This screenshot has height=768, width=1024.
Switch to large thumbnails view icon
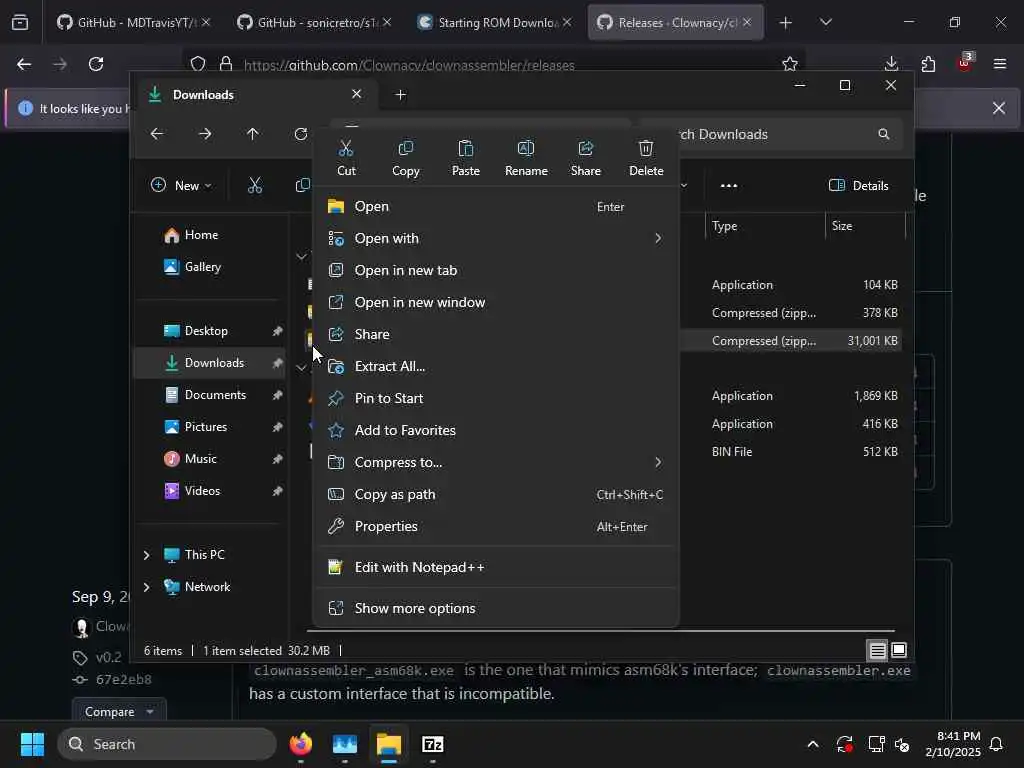tap(899, 650)
